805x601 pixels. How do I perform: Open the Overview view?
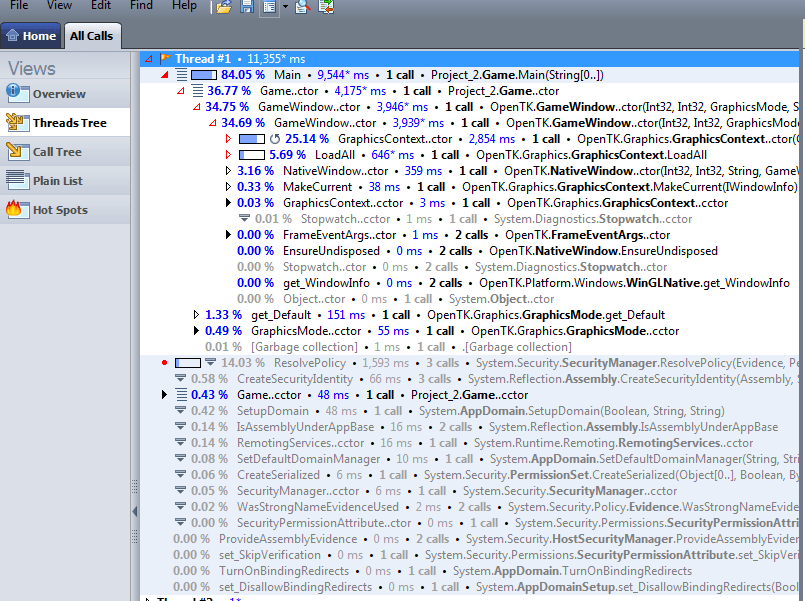point(58,94)
